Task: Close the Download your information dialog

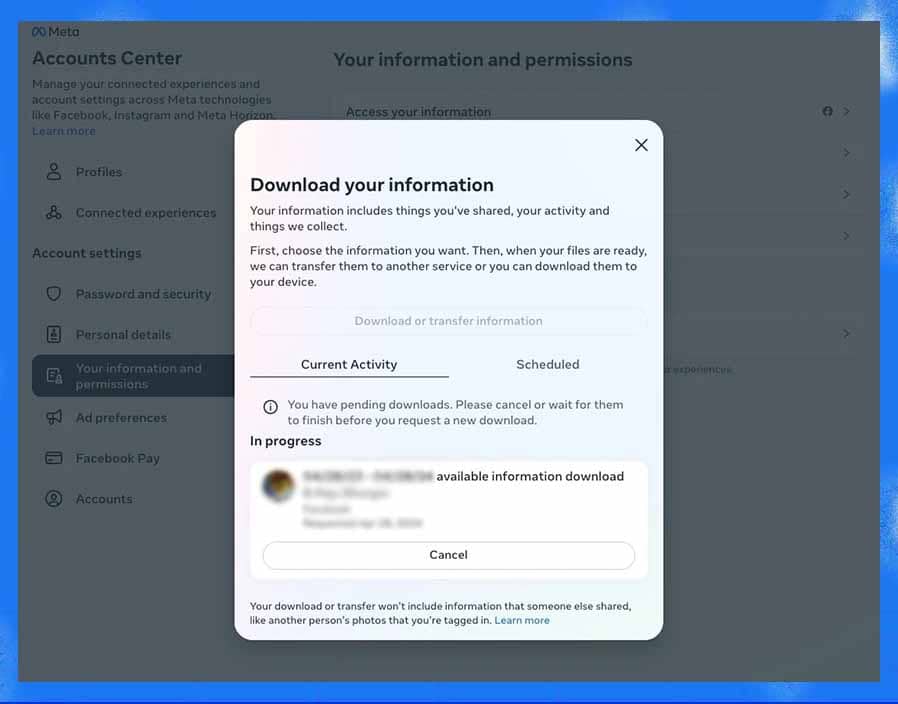Action: pos(641,145)
